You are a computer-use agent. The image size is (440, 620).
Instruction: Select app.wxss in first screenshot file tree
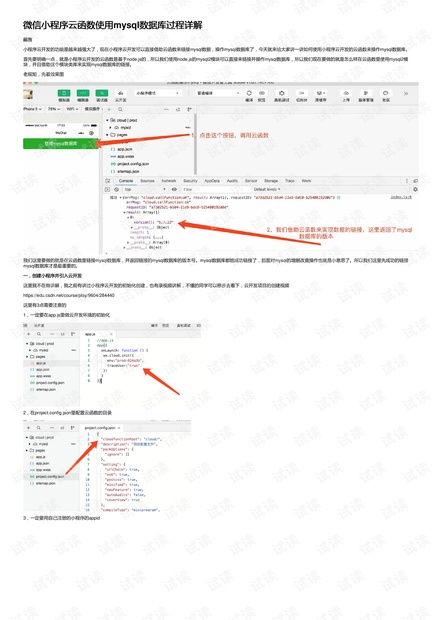tap(125, 157)
